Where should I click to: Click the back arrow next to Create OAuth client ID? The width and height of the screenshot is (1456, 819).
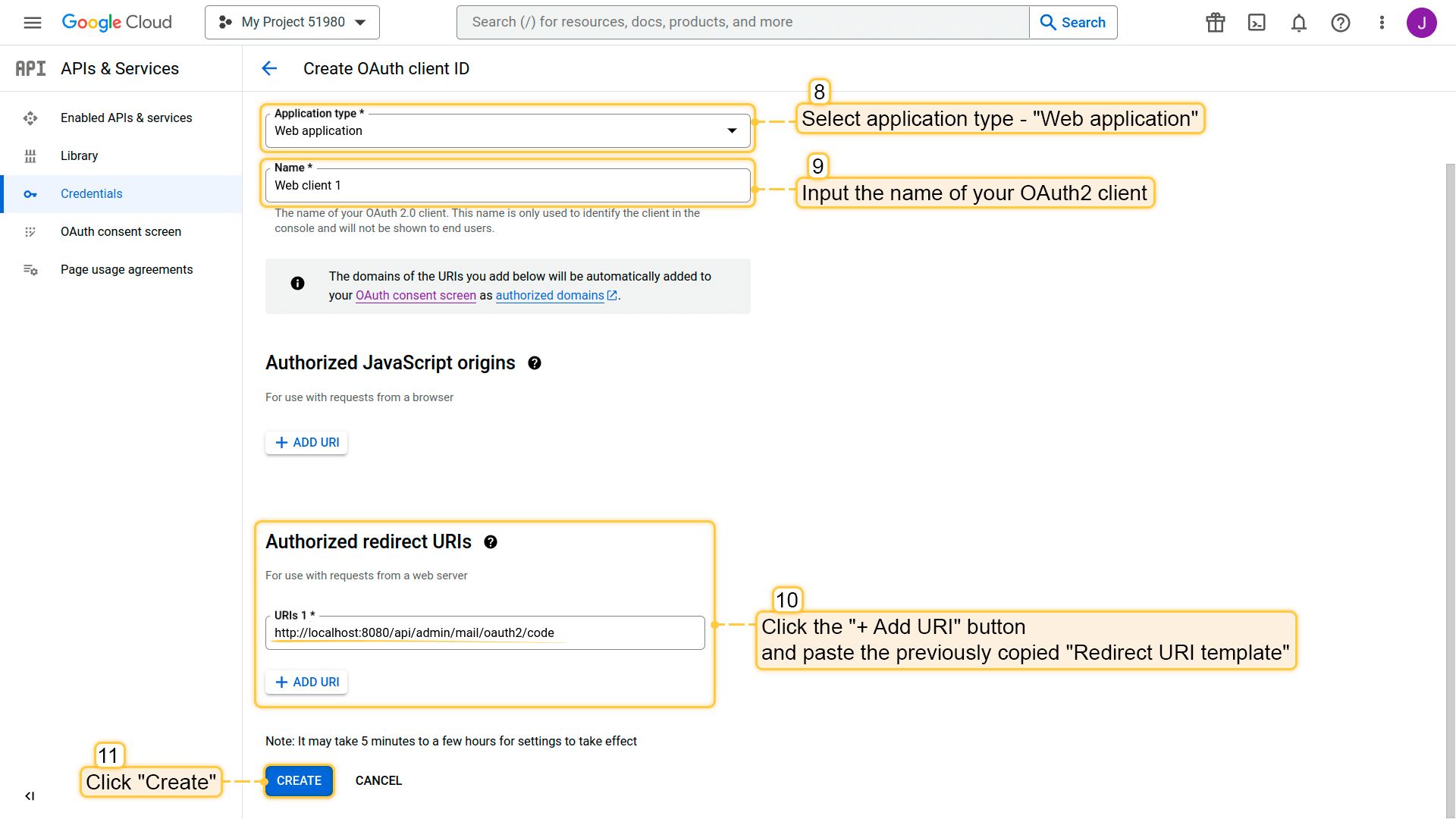coord(269,69)
